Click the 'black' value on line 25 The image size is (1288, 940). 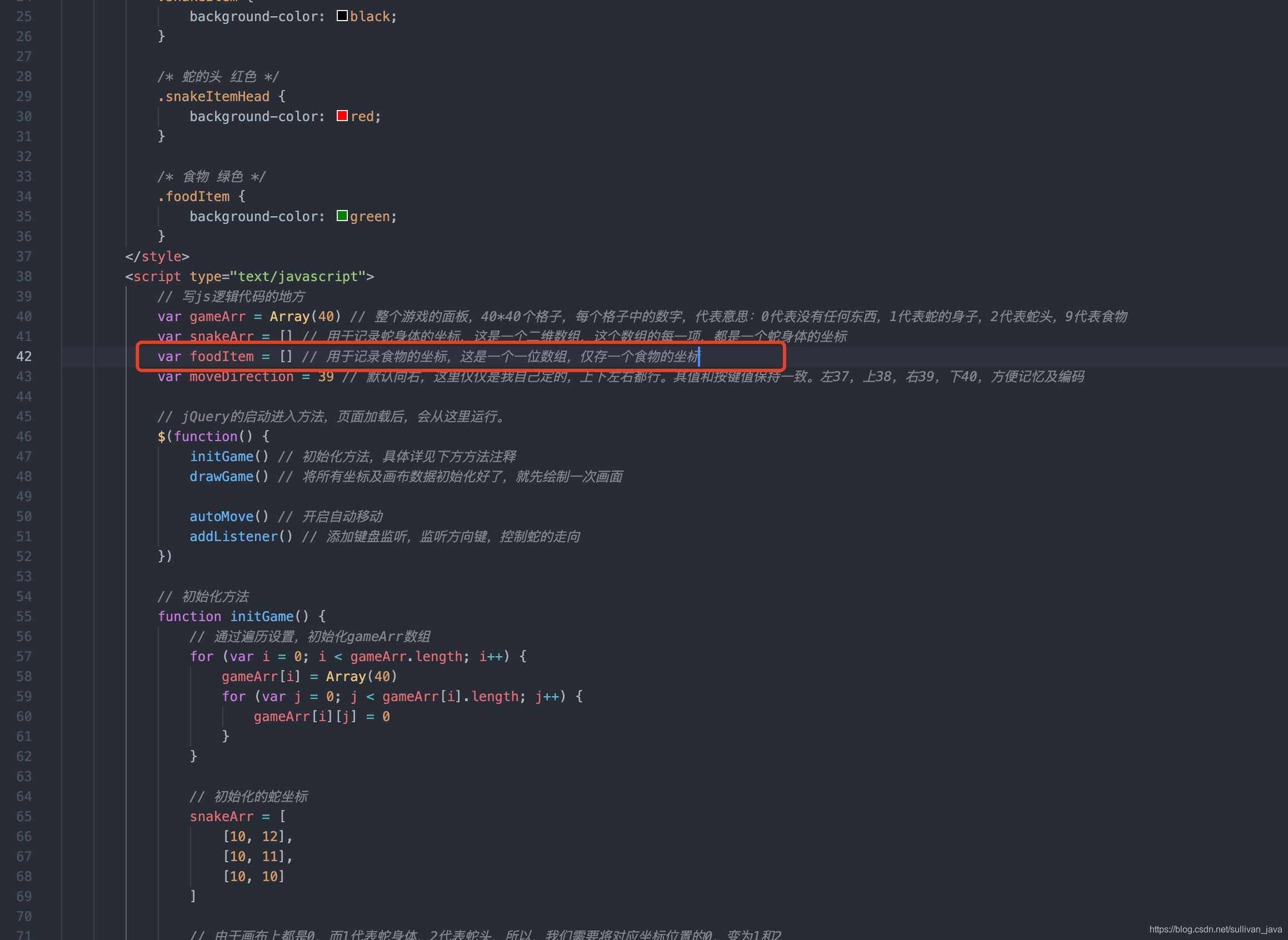coord(370,17)
